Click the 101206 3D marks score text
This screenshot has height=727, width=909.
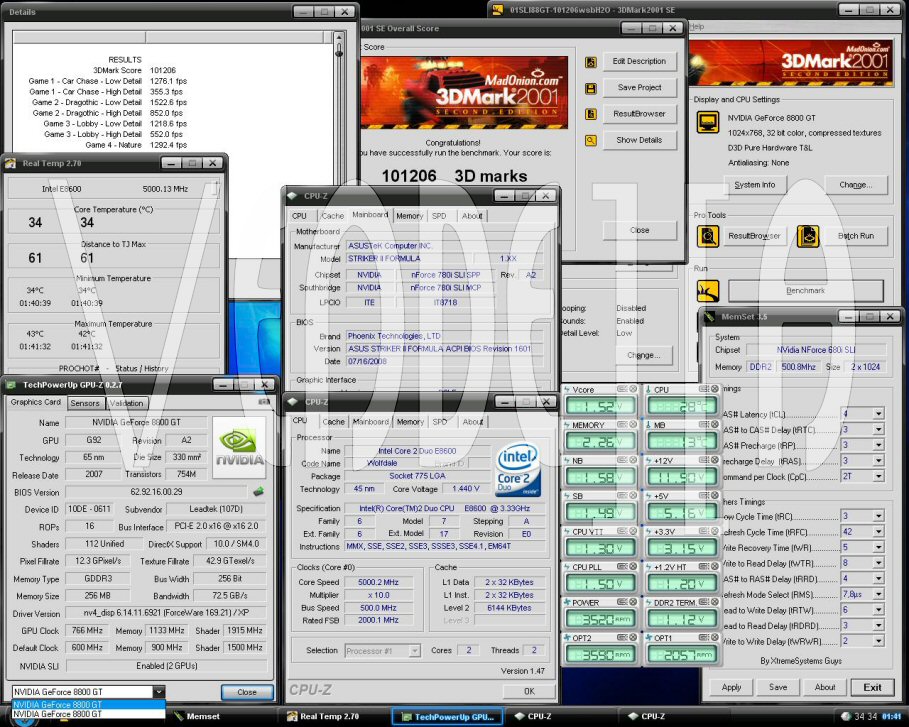pos(454,175)
